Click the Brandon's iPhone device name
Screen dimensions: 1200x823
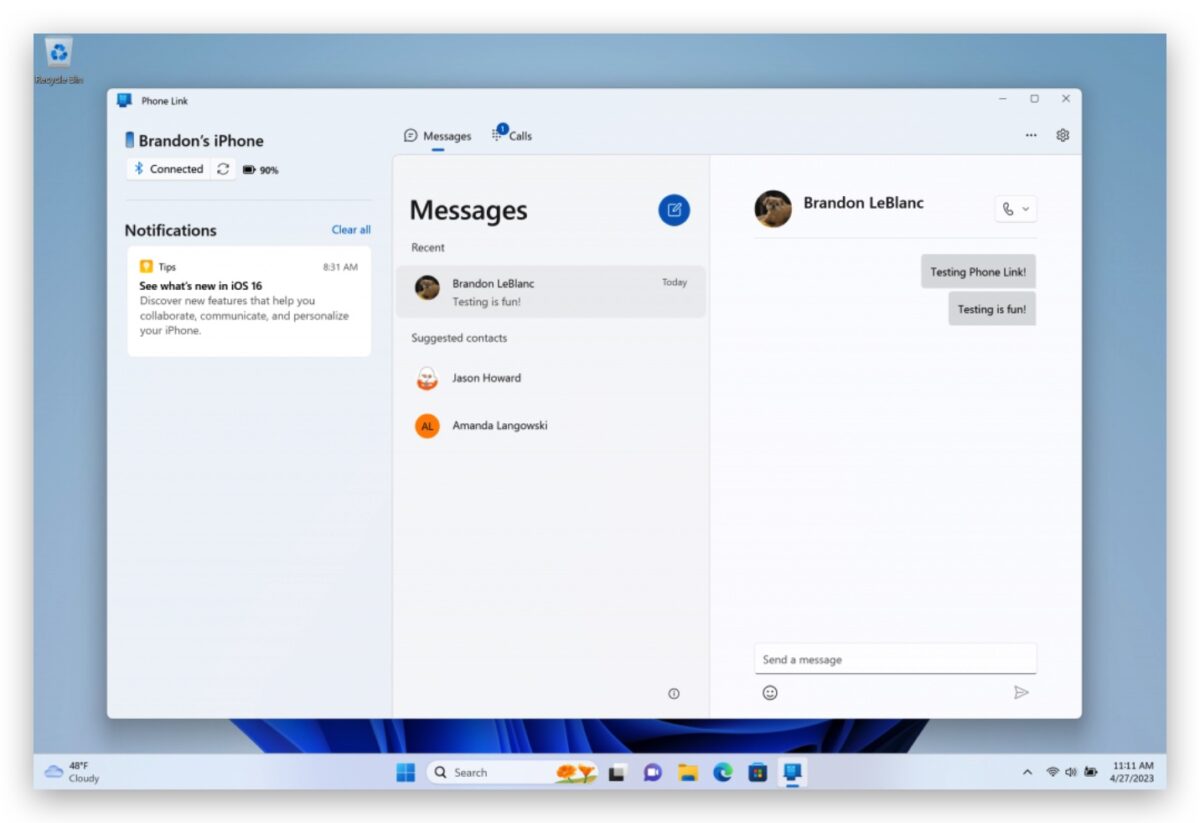[x=201, y=141]
